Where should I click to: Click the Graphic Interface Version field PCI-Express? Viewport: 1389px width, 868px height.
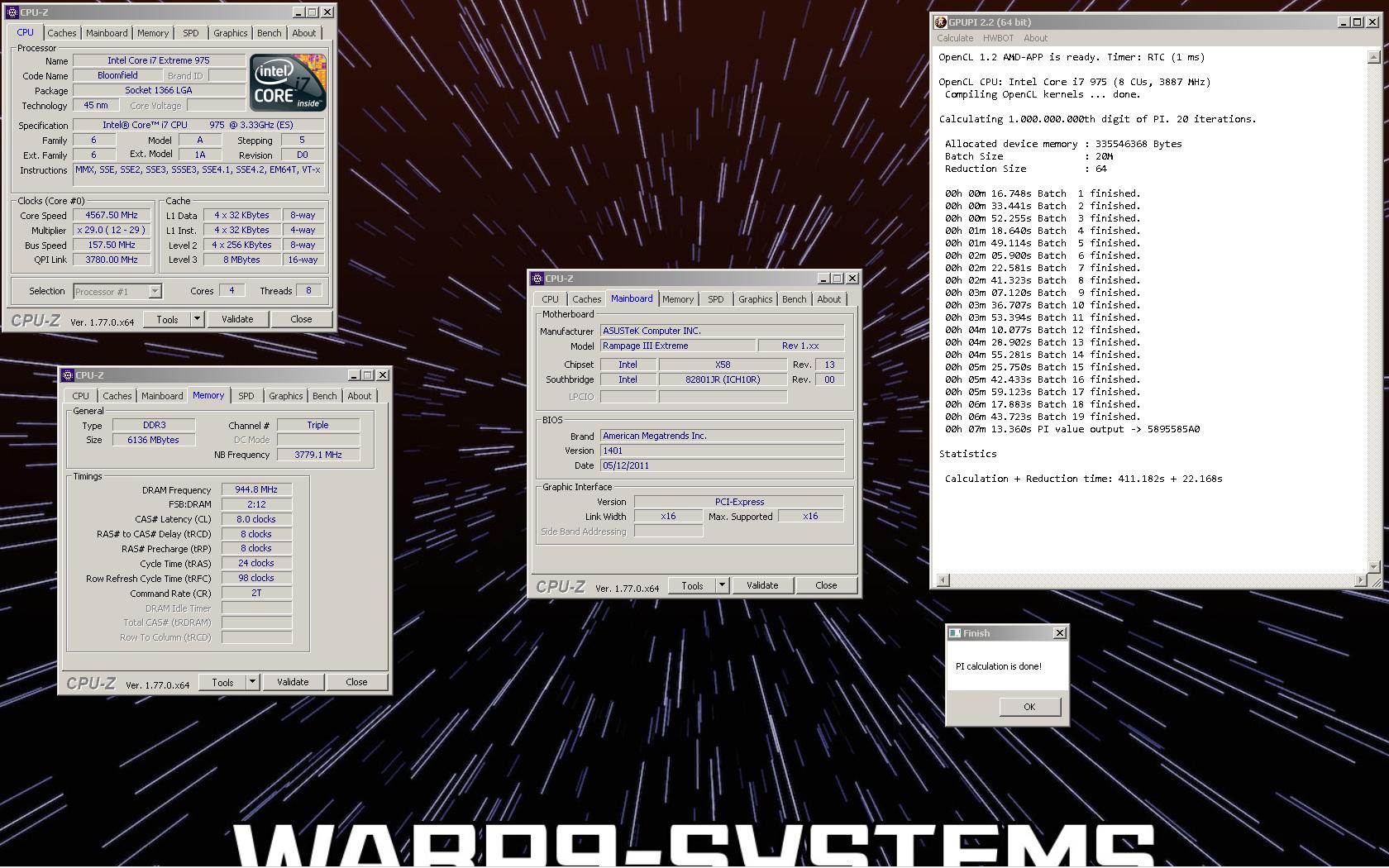point(739,502)
